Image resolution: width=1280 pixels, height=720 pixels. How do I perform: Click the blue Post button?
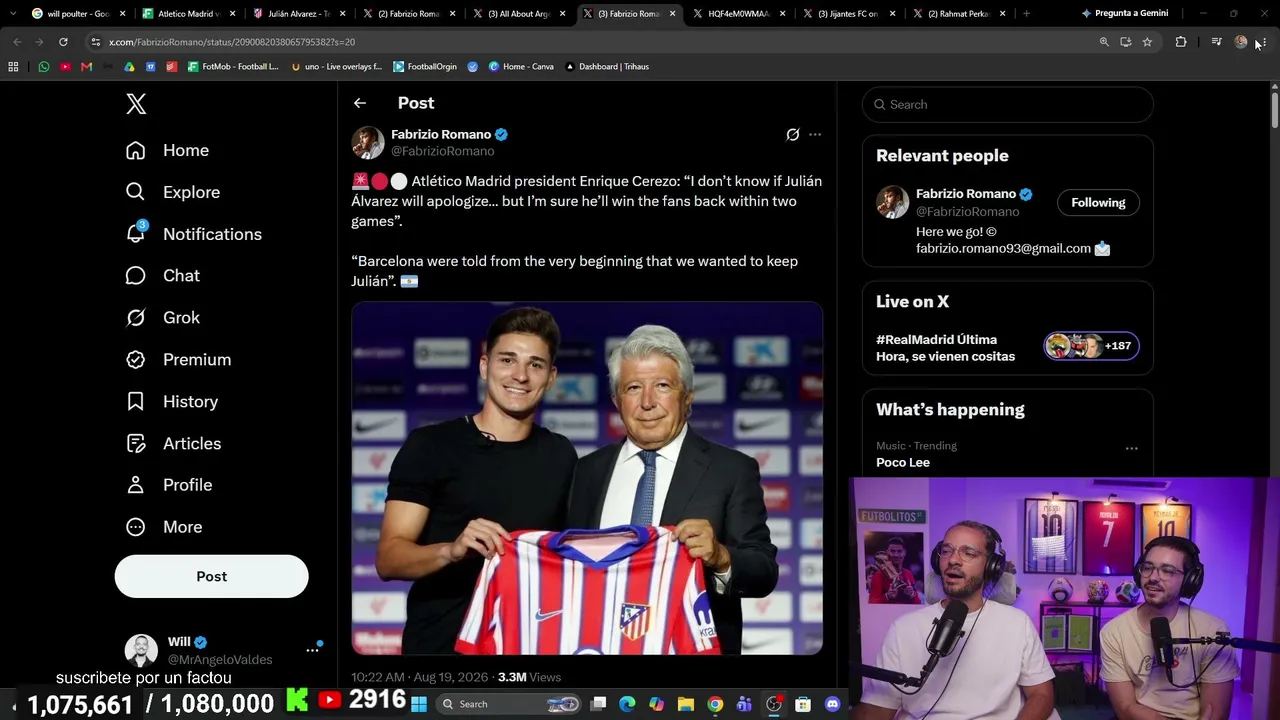click(x=211, y=576)
